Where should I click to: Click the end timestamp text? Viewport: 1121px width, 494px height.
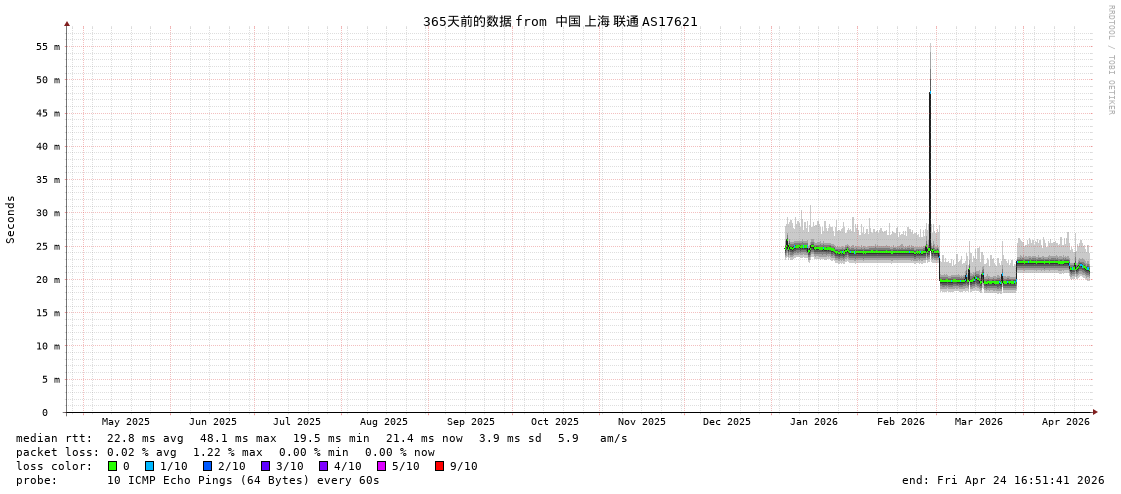[1002, 480]
